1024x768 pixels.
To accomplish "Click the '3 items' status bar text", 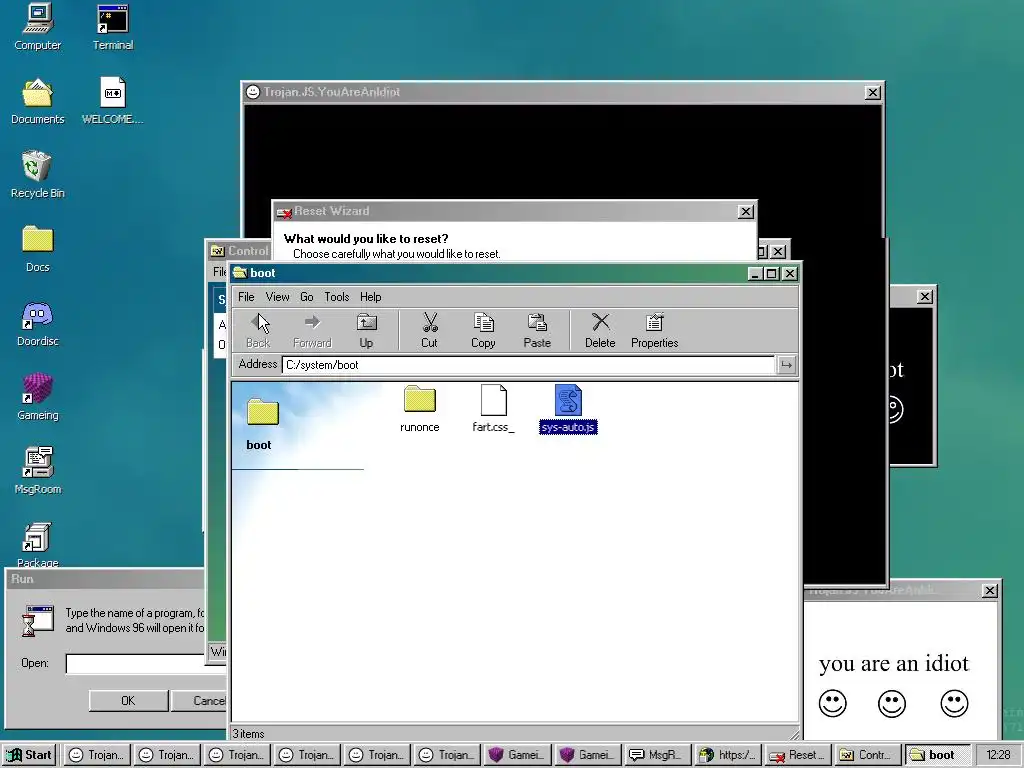I will tap(249, 733).
